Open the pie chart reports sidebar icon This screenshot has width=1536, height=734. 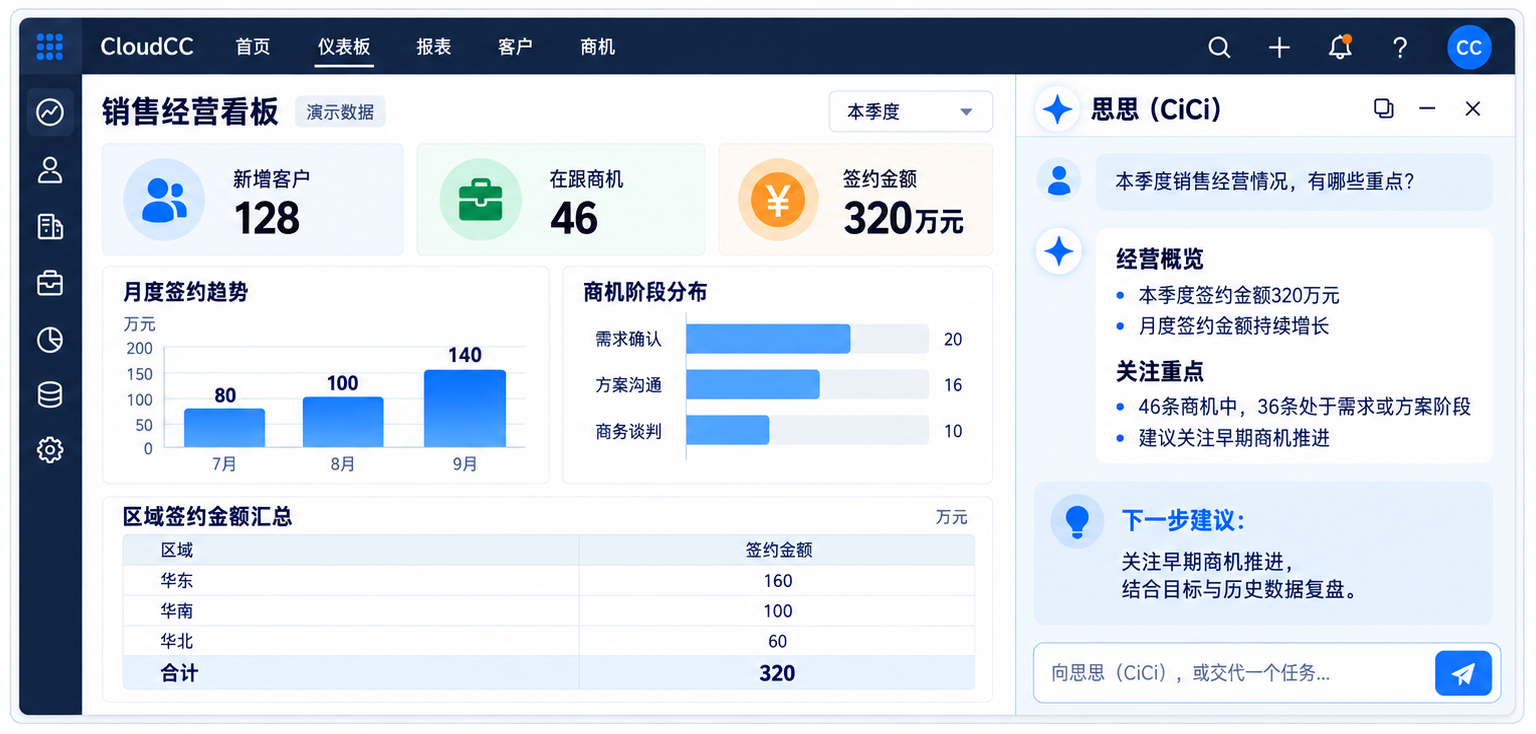click(x=50, y=340)
